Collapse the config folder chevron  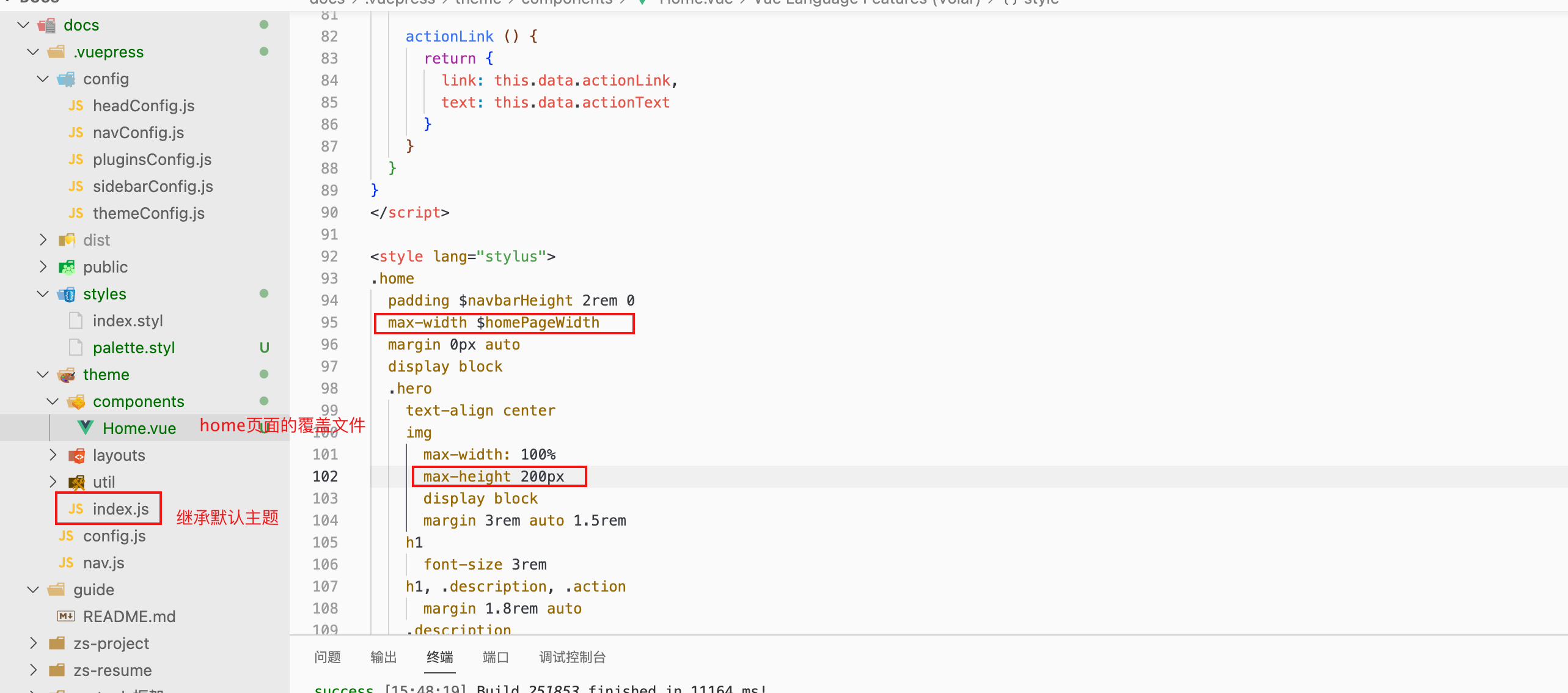click(43, 79)
